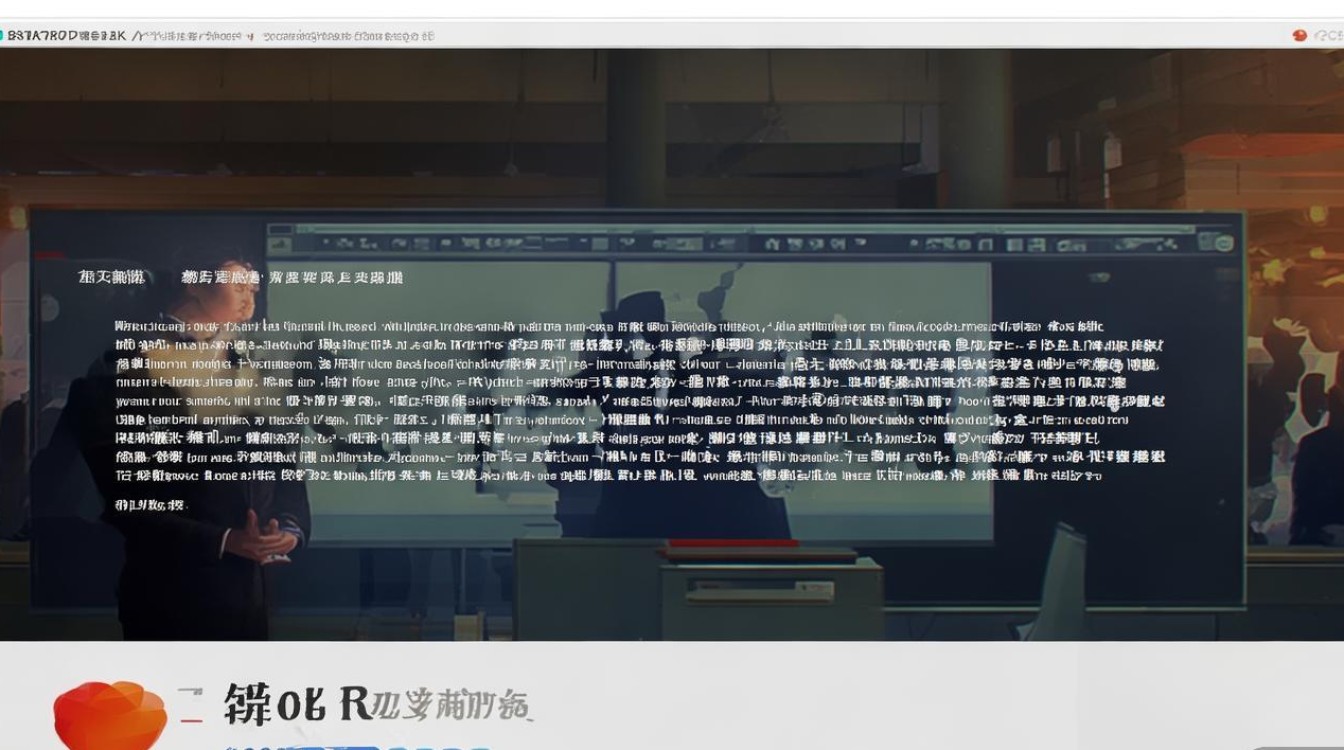Image resolution: width=1344 pixels, height=750 pixels.
Task: Click the gray text at top-right corner
Action: (1326, 35)
